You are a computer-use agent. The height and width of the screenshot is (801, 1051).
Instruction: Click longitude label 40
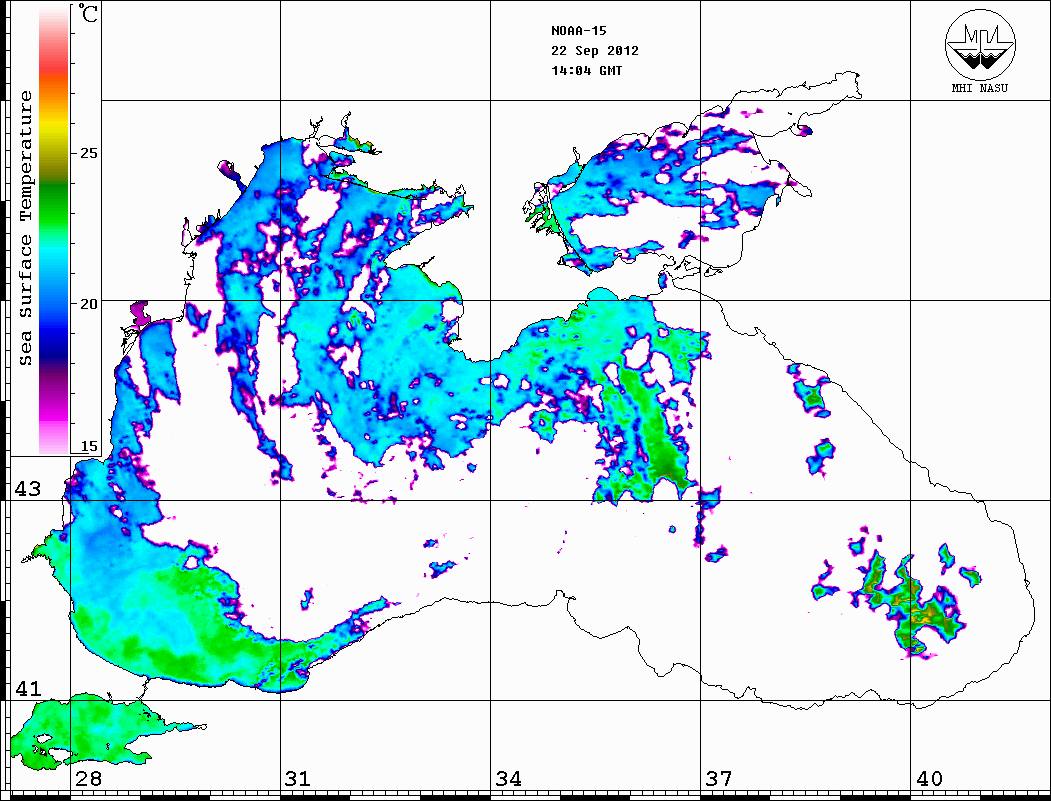(x=929, y=779)
